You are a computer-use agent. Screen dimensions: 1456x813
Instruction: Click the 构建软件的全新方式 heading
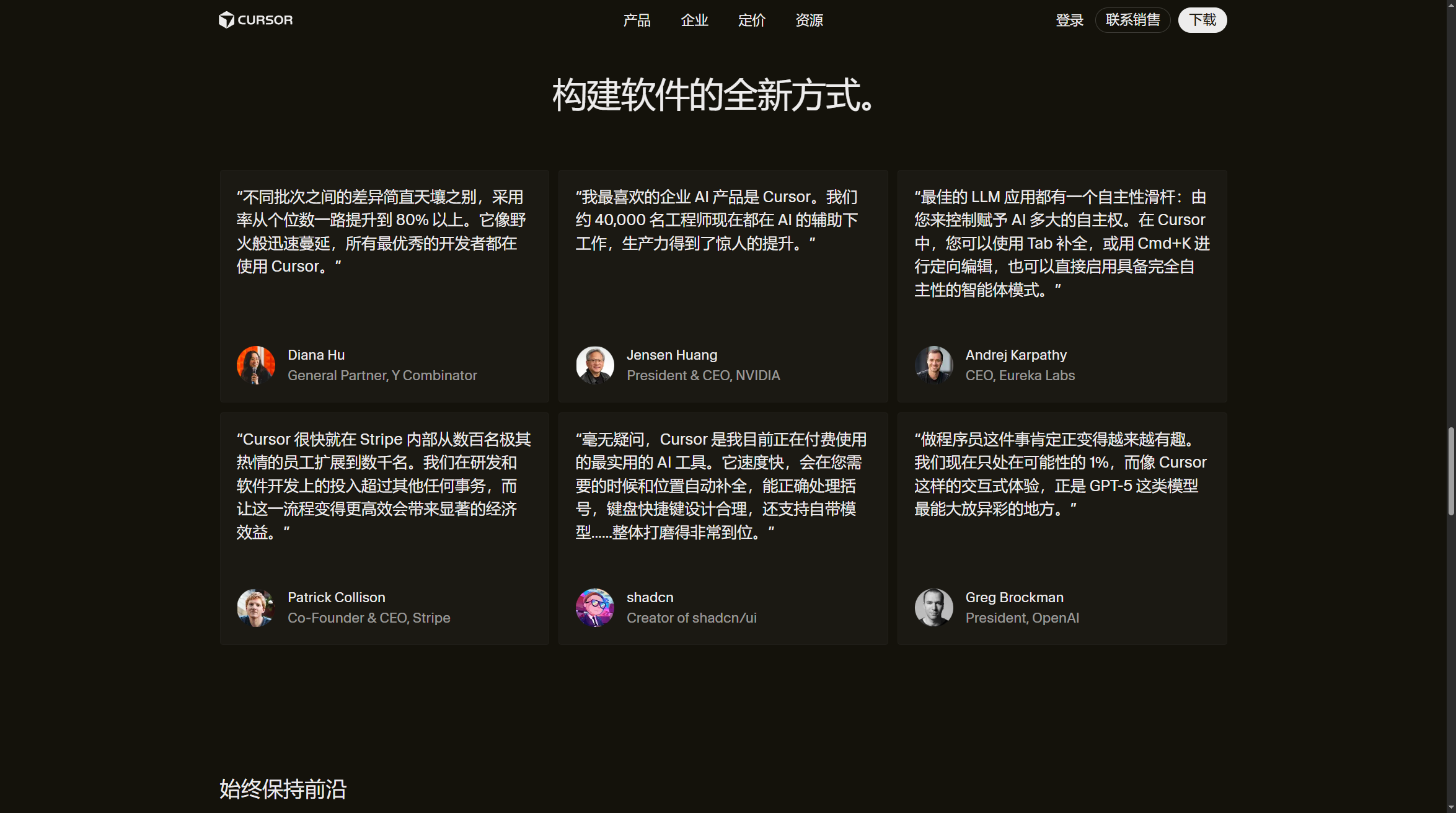(x=713, y=96)
